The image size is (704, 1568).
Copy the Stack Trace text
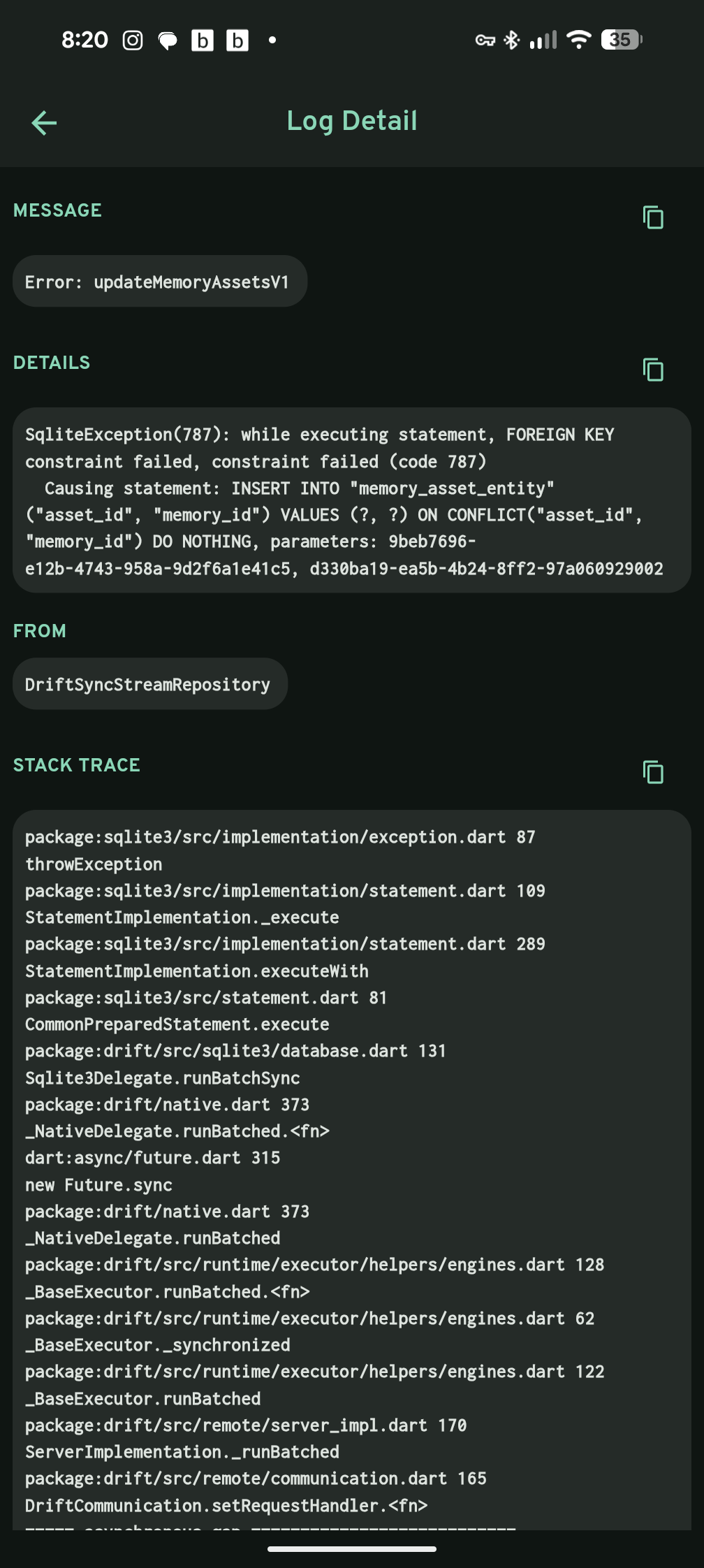pyautogui.click(x=653, y=772)
